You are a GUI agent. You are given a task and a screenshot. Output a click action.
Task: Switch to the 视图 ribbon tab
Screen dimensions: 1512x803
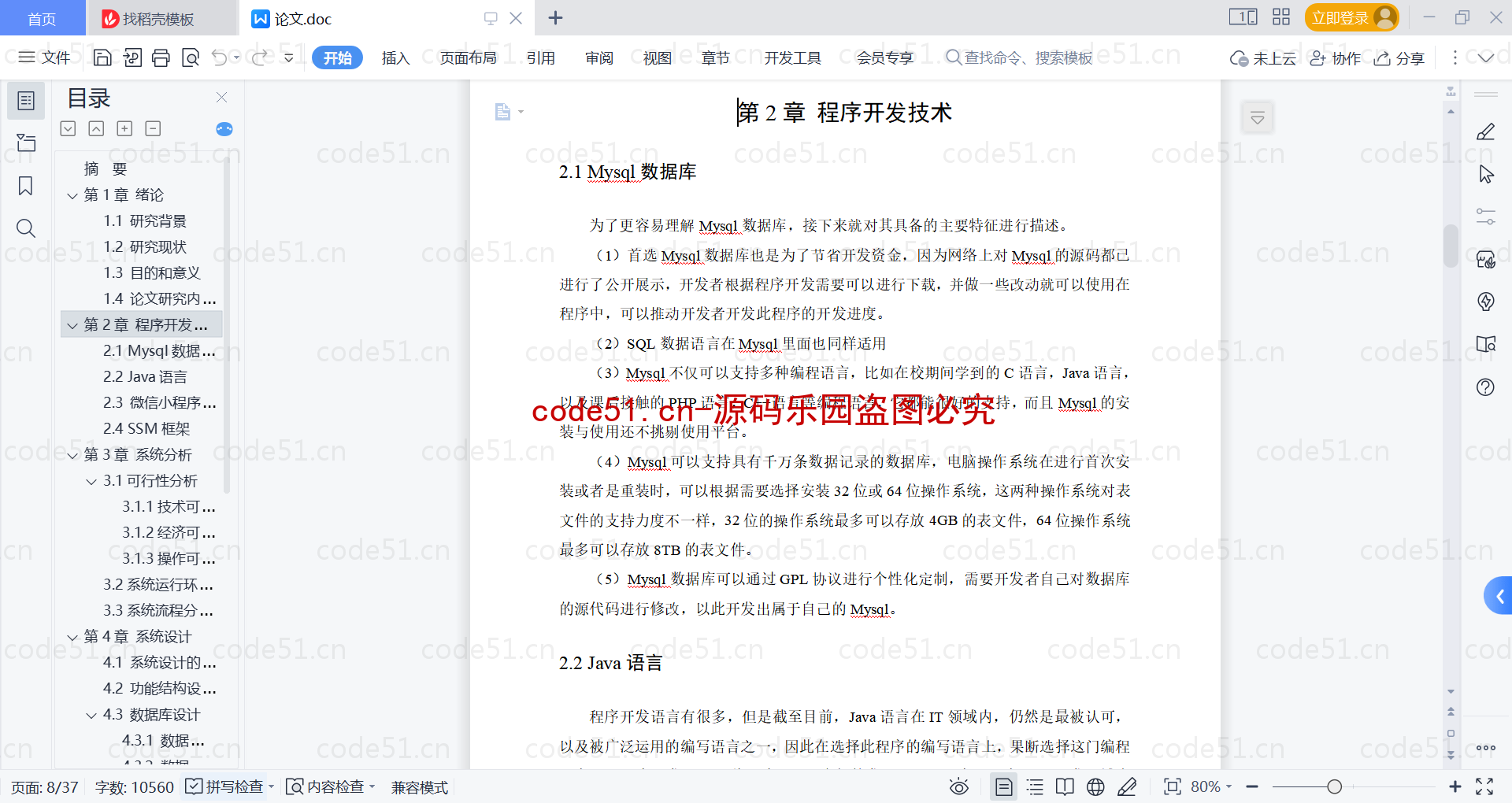[x=657, y=57]
